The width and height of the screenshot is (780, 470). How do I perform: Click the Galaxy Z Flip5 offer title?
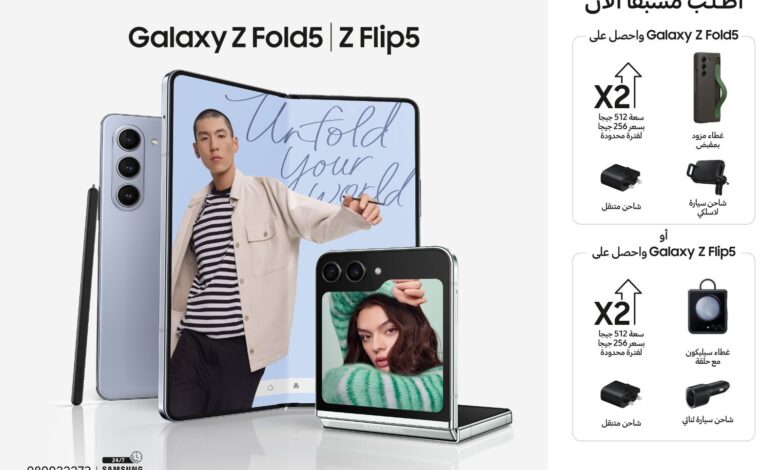coord(664,252)
